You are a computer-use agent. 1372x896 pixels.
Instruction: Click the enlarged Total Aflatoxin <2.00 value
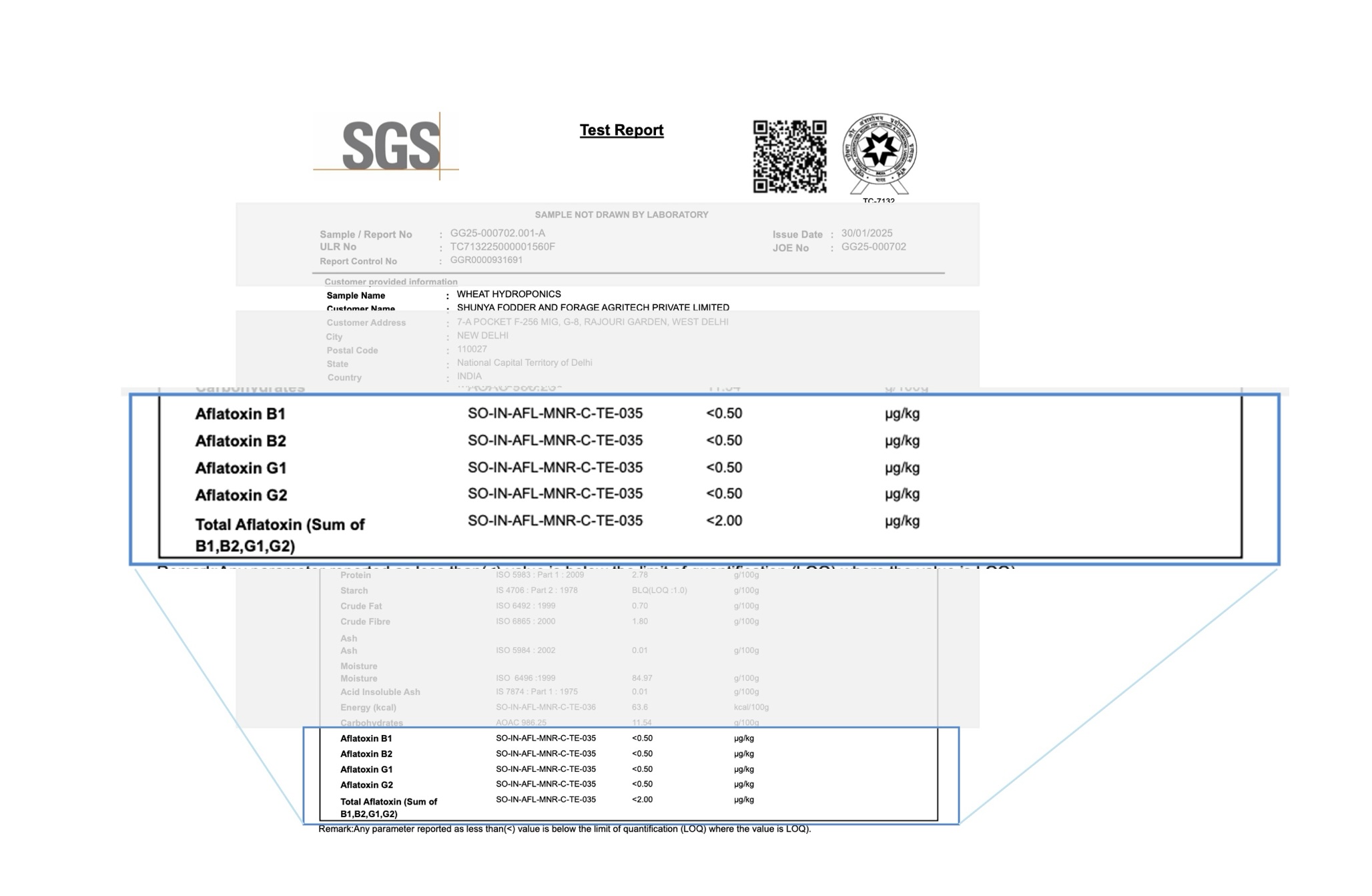pos(724,521)
